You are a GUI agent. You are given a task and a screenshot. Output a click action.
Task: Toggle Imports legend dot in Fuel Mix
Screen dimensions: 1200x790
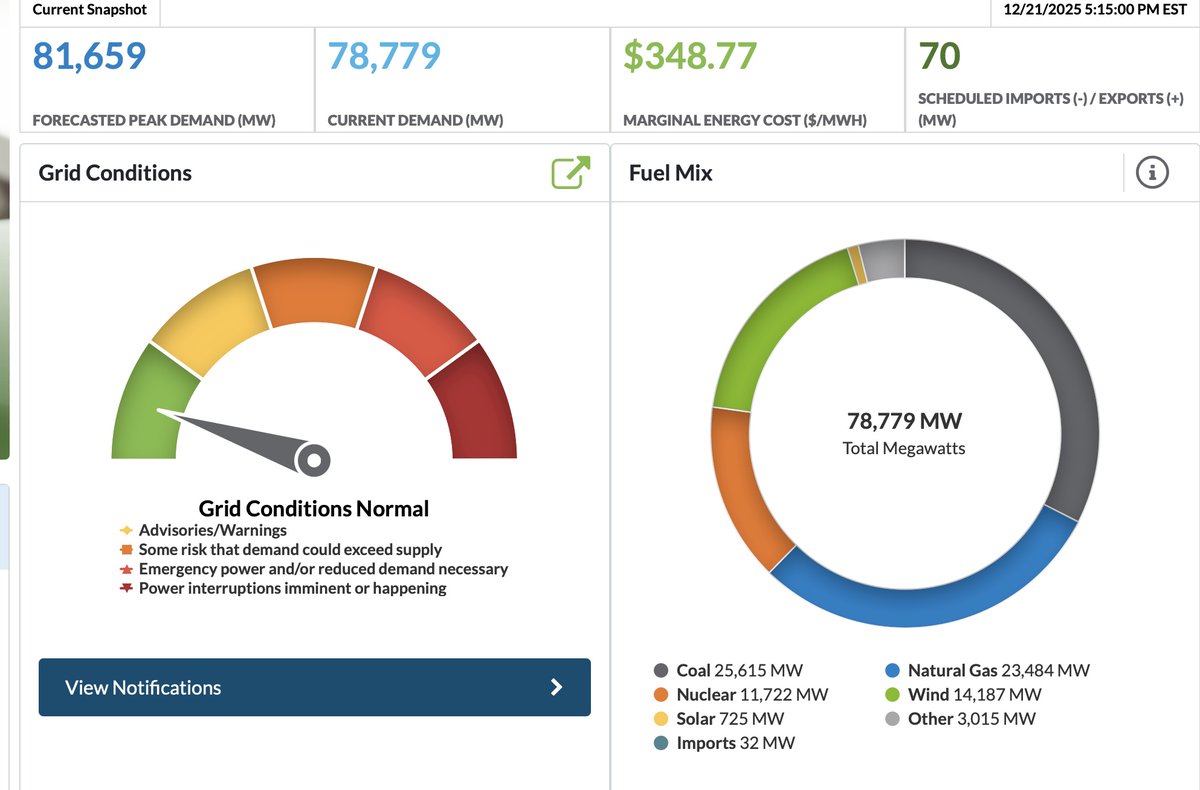(x=661, y=743)
